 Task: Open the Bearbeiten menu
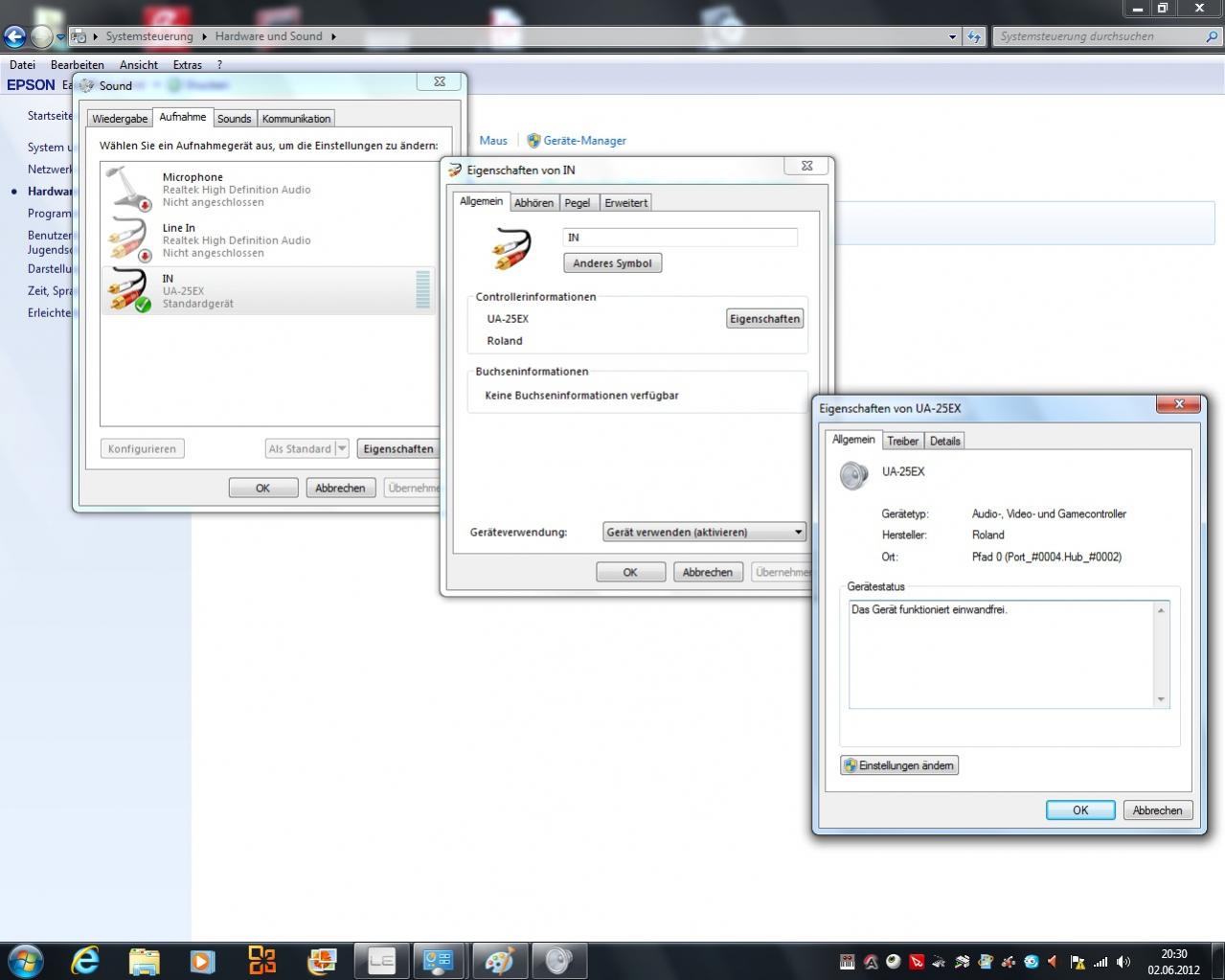click(x=78, y=65)
